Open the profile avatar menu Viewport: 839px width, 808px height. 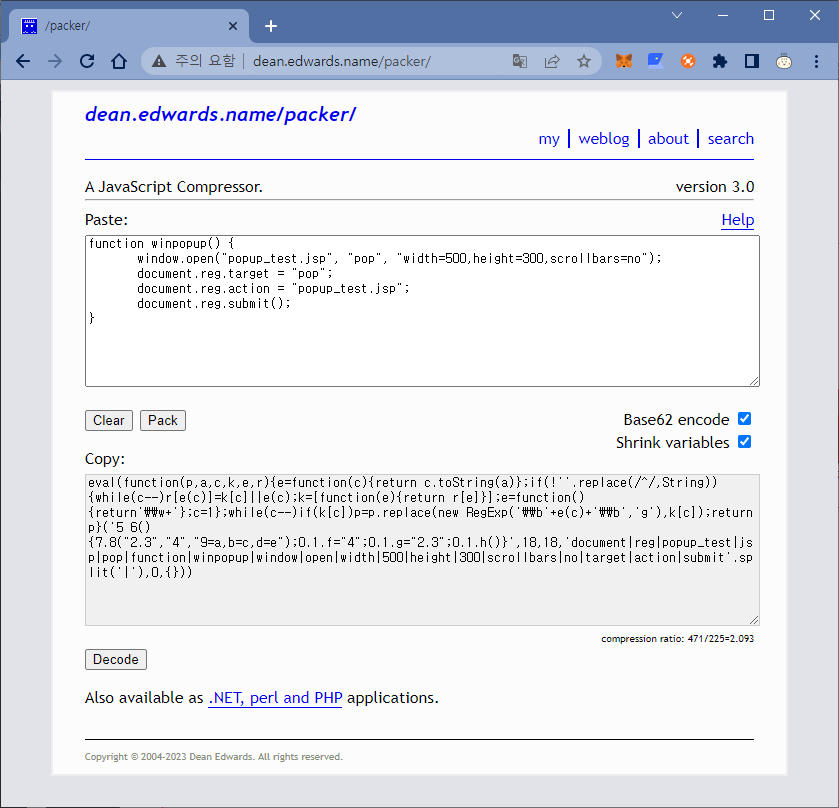784,62
